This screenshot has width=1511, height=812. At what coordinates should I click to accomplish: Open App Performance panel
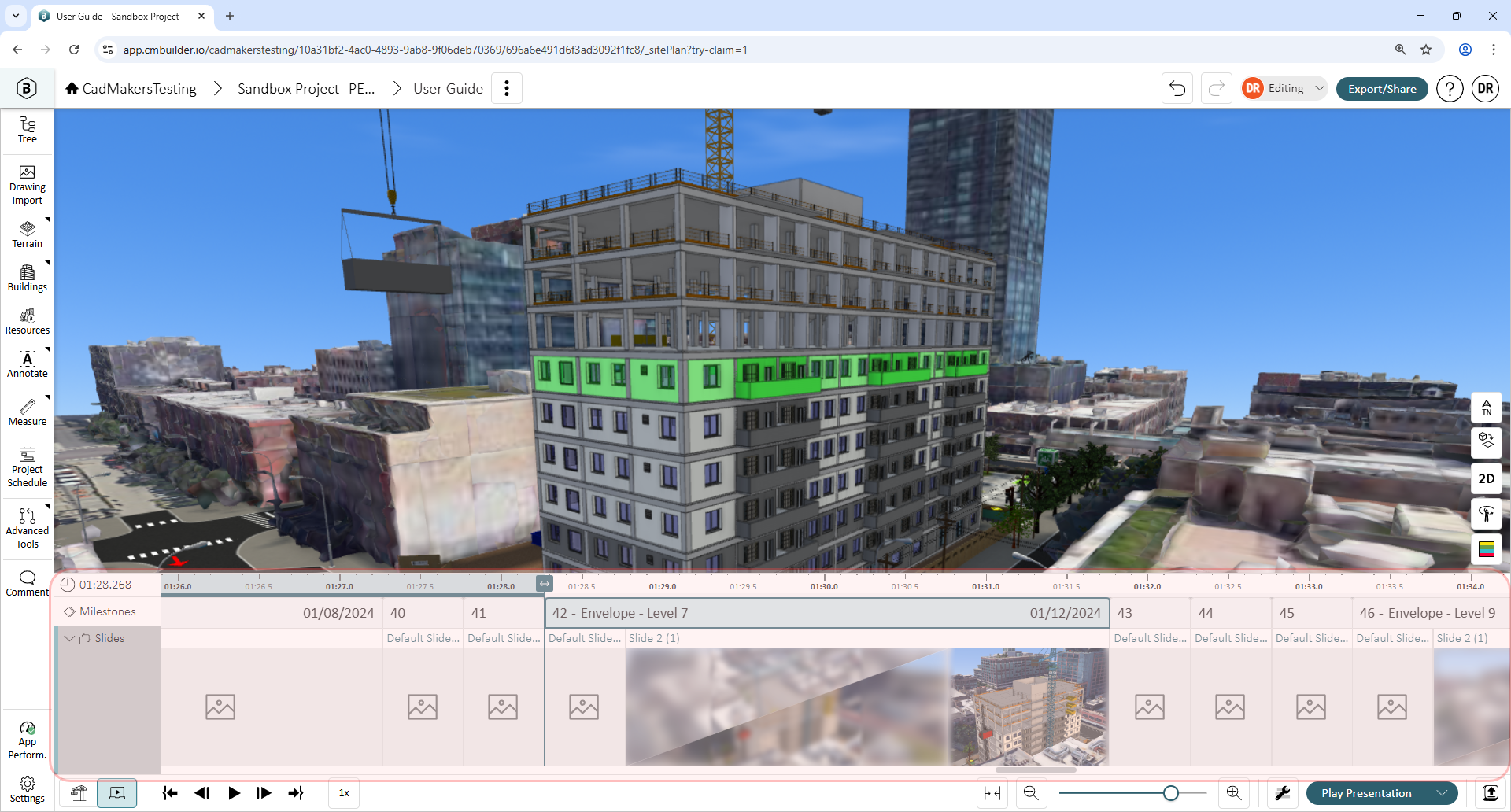[x=28, y=740]
